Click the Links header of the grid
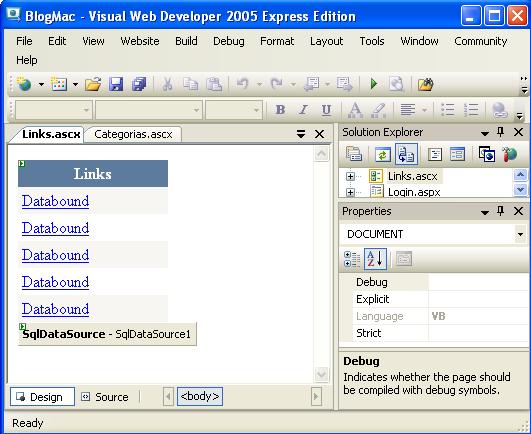The image size is (531, 434). (x=93, y=174)
